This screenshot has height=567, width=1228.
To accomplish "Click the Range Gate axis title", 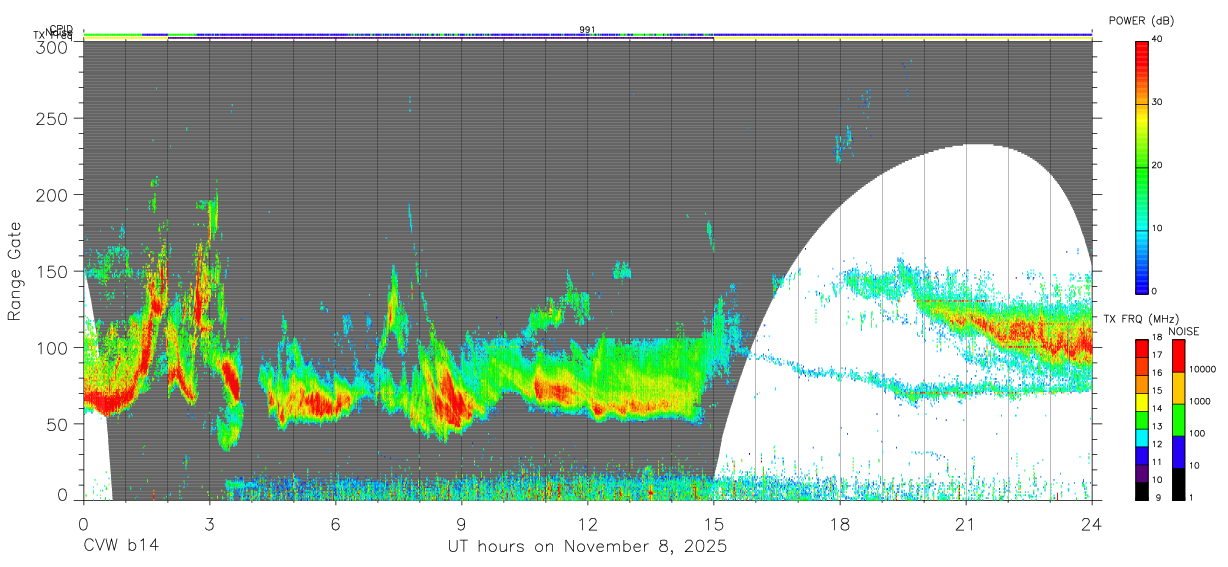I will pyautogui.click(x=15, y=271).
